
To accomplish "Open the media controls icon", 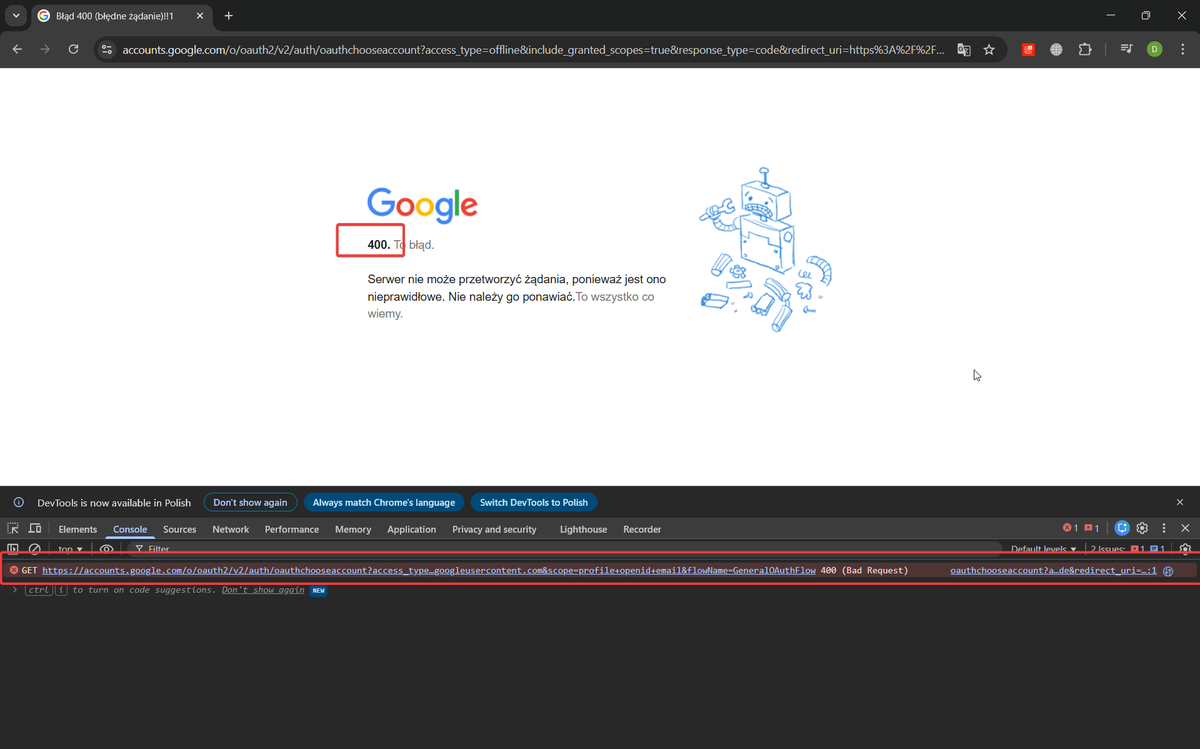I will 1126,49.
